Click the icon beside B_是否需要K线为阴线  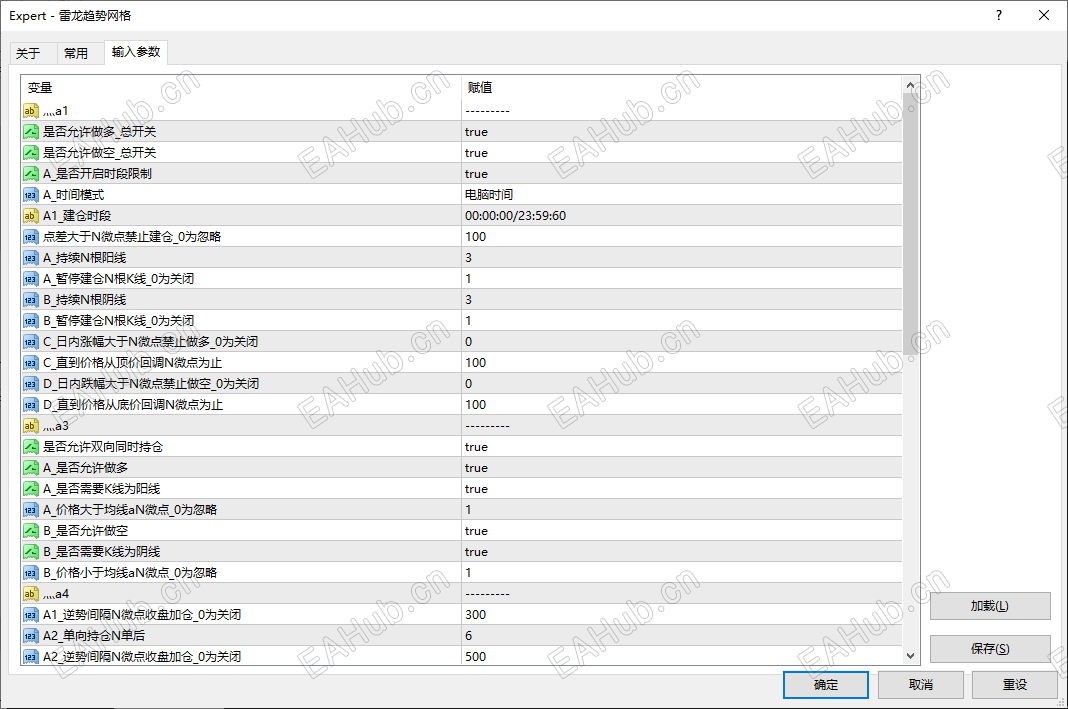(x=31, y=552)
